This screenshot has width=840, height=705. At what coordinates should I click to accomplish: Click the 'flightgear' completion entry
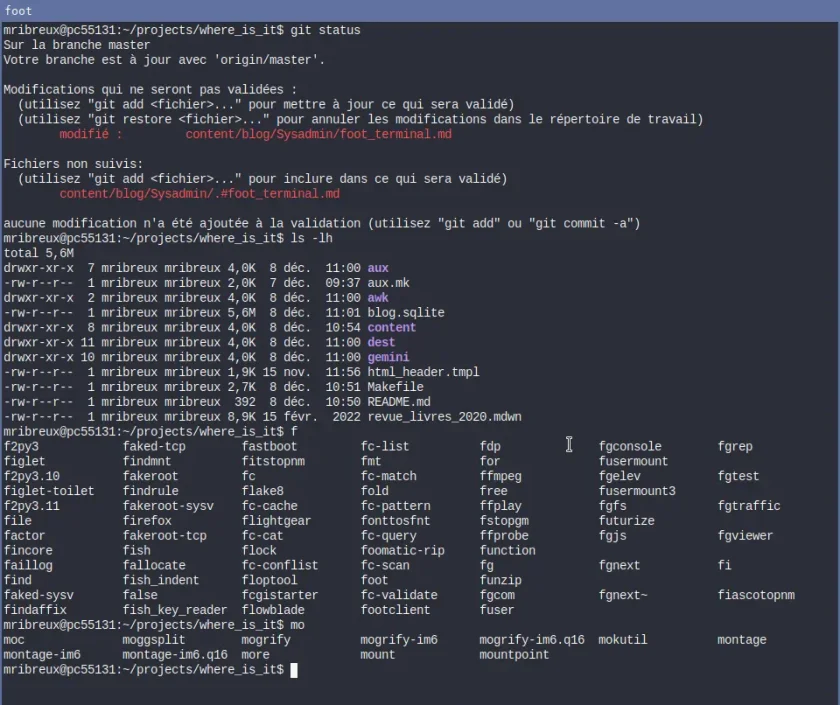coord(276,521)
